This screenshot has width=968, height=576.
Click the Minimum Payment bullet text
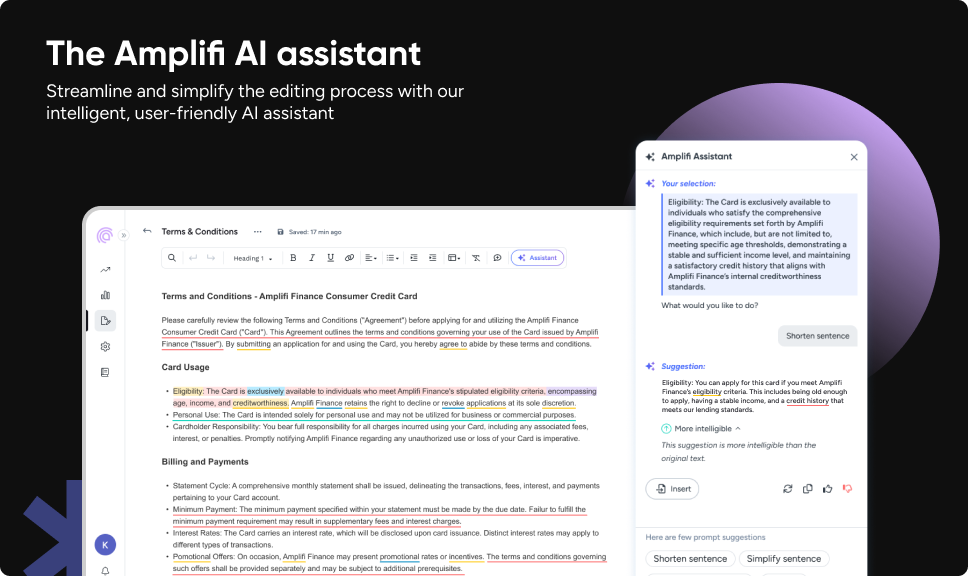[379, 515]
